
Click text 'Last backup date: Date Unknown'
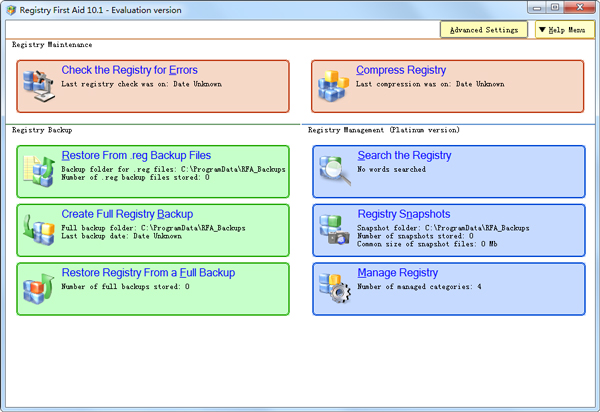[x=122, y=236]
